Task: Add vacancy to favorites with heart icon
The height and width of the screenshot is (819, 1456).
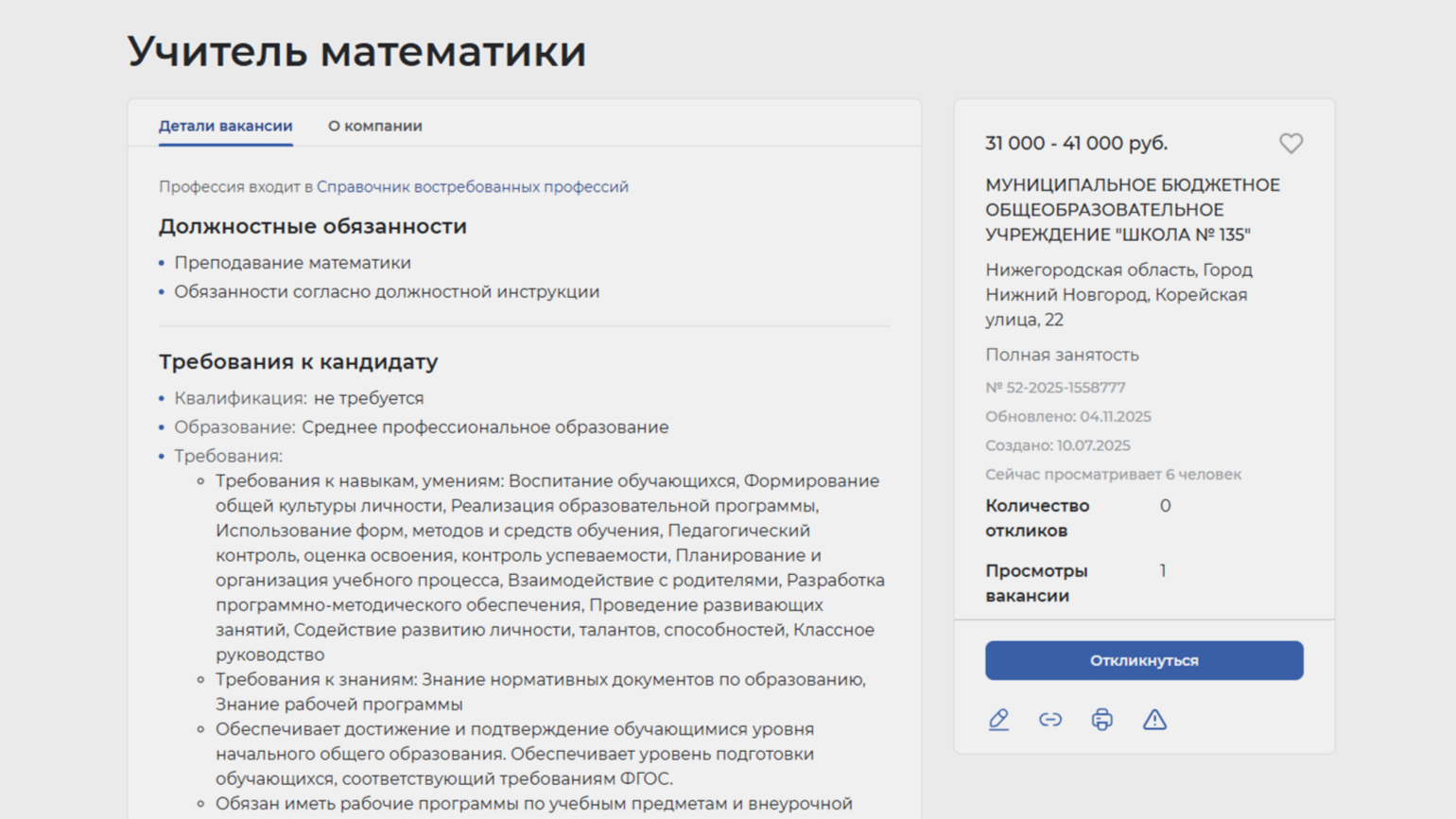Action: pyautogui.click(x=1291, y=143)
